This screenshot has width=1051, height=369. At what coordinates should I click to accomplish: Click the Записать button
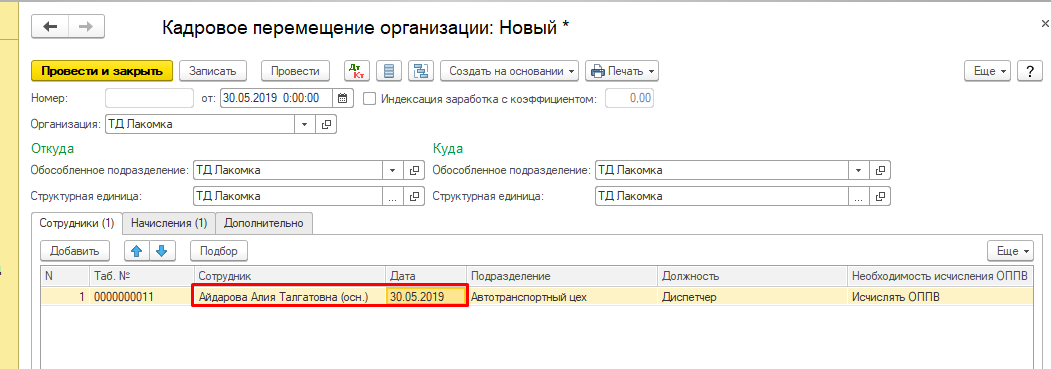[x=212, y=70]
